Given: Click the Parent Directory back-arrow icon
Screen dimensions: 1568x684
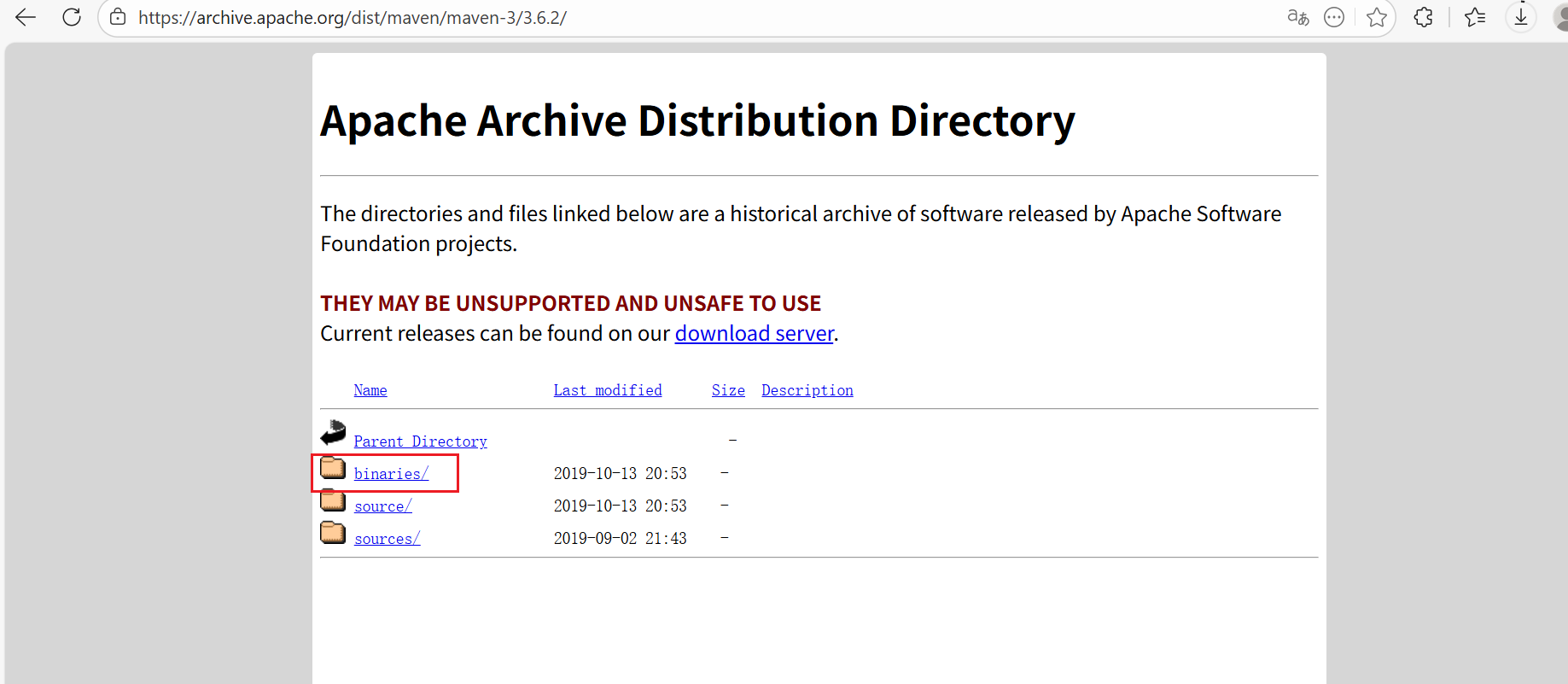Looking at the screenshot, I should click(x=333, y=433).
